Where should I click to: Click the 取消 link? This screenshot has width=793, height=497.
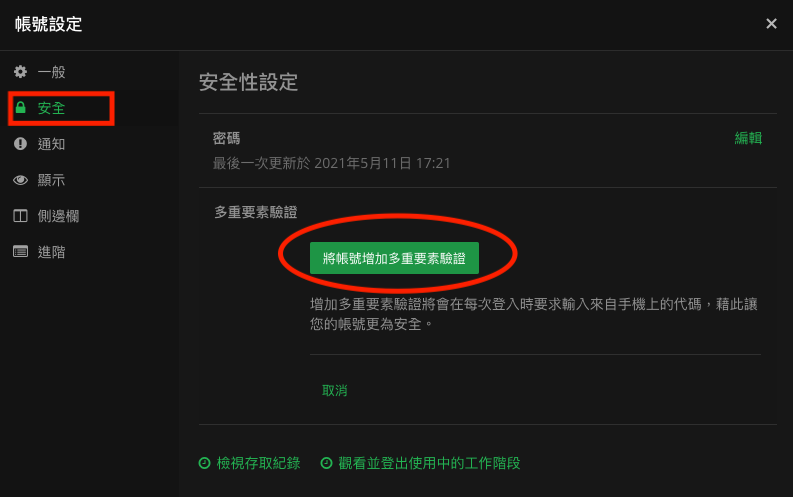click(x=334, y=390)
